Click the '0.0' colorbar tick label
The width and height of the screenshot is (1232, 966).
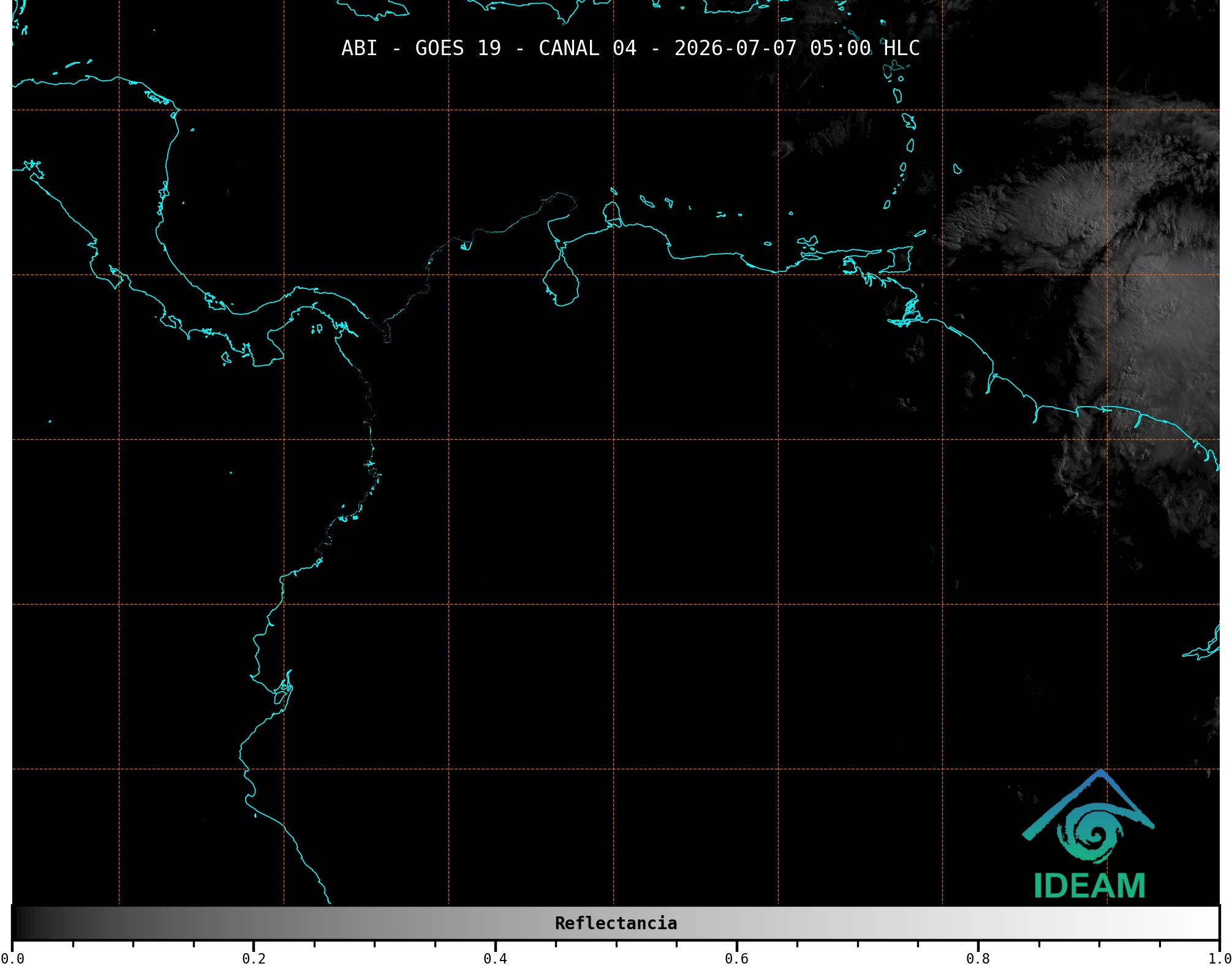point(12,959)
